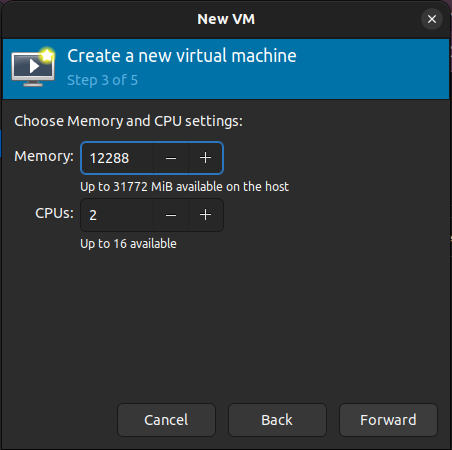This screenshot has width=452, height=450.
Task: Go Forward to the next step
Action: point(388,420)
